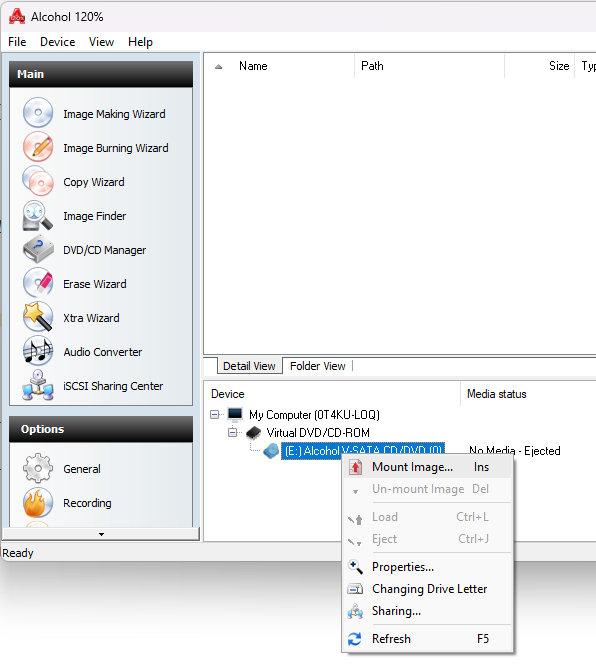
Task: Open Image Burning Wizard link
Action: 116,148
